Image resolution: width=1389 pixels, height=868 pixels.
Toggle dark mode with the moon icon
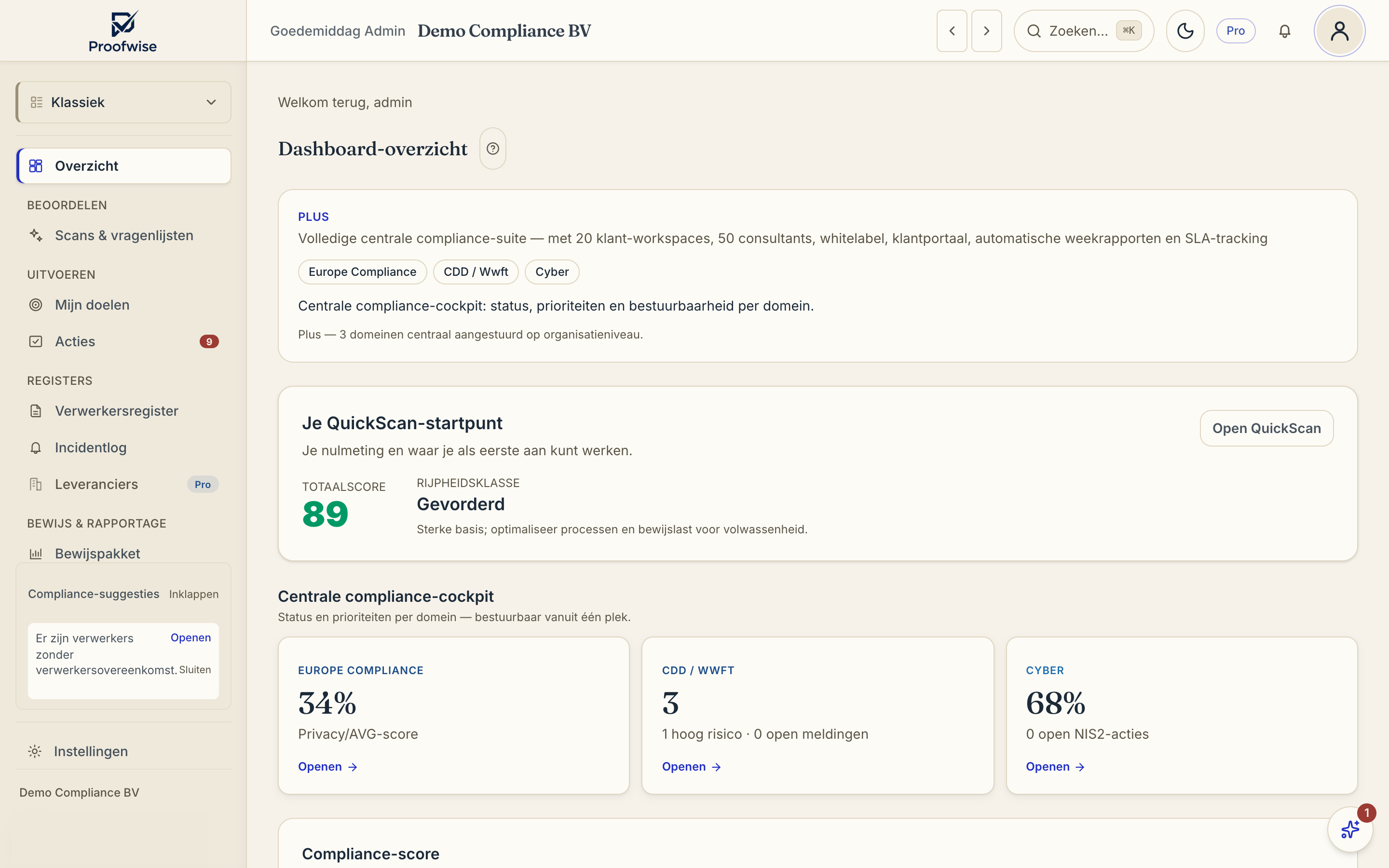click(1185, 31)
